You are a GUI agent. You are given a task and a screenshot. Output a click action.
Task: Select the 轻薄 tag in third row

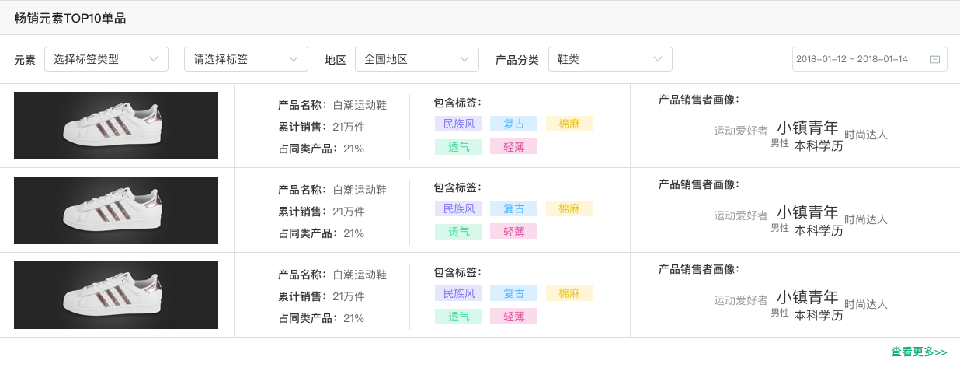point(514,316)
